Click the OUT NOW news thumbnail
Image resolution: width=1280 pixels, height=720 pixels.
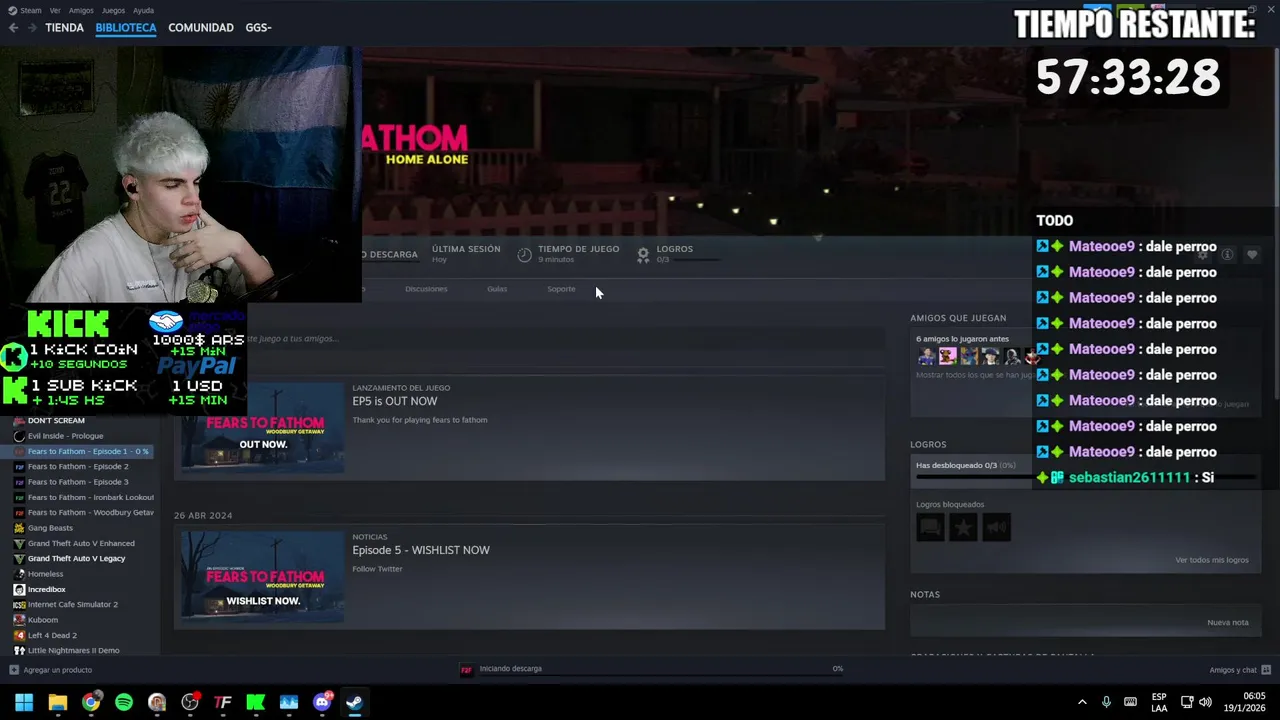pyautogui.click(x=263, y=428)
